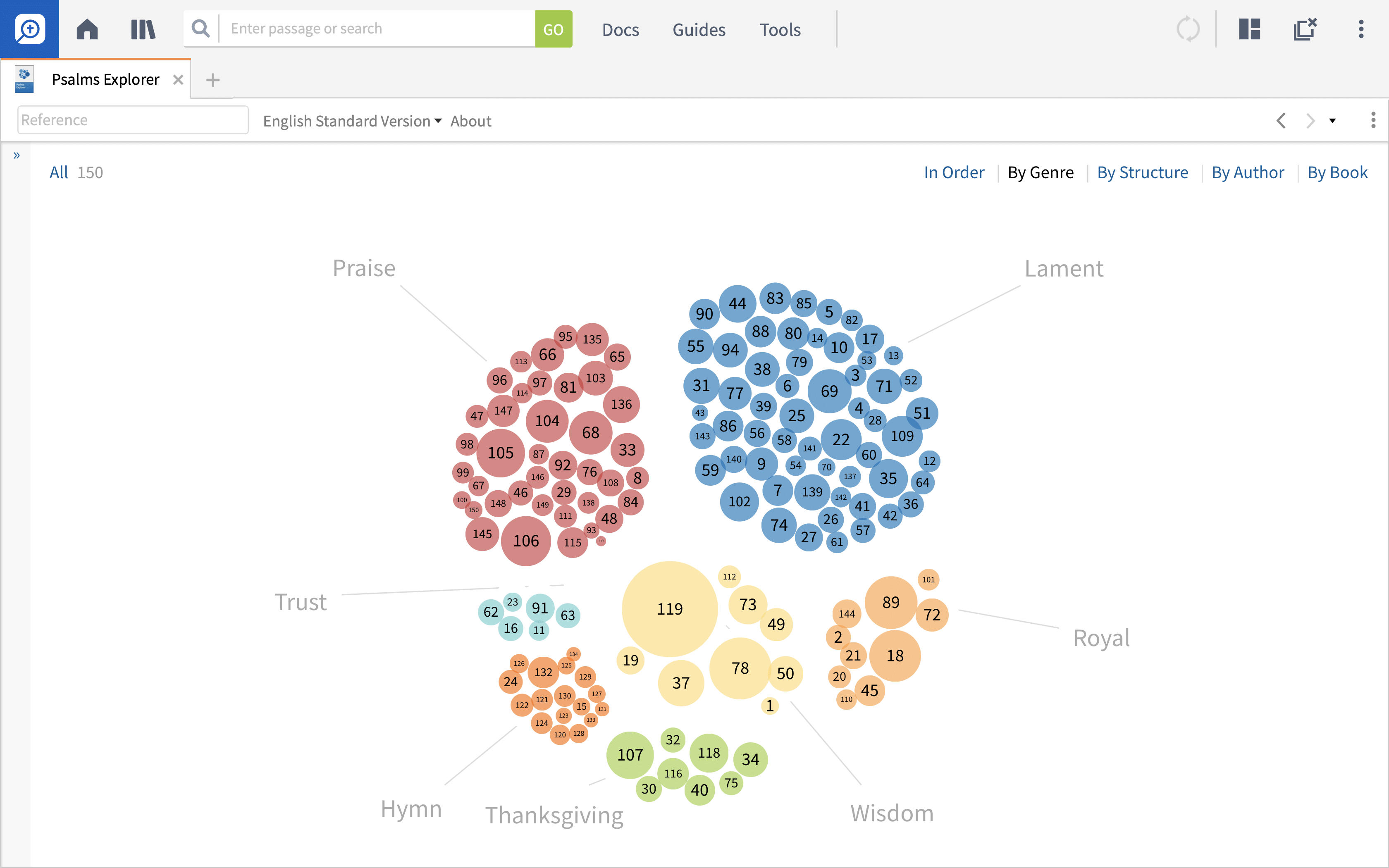Click the Reference input field
The height and width of the screenshot is (868, 1389).
click(x=133, y=120)
